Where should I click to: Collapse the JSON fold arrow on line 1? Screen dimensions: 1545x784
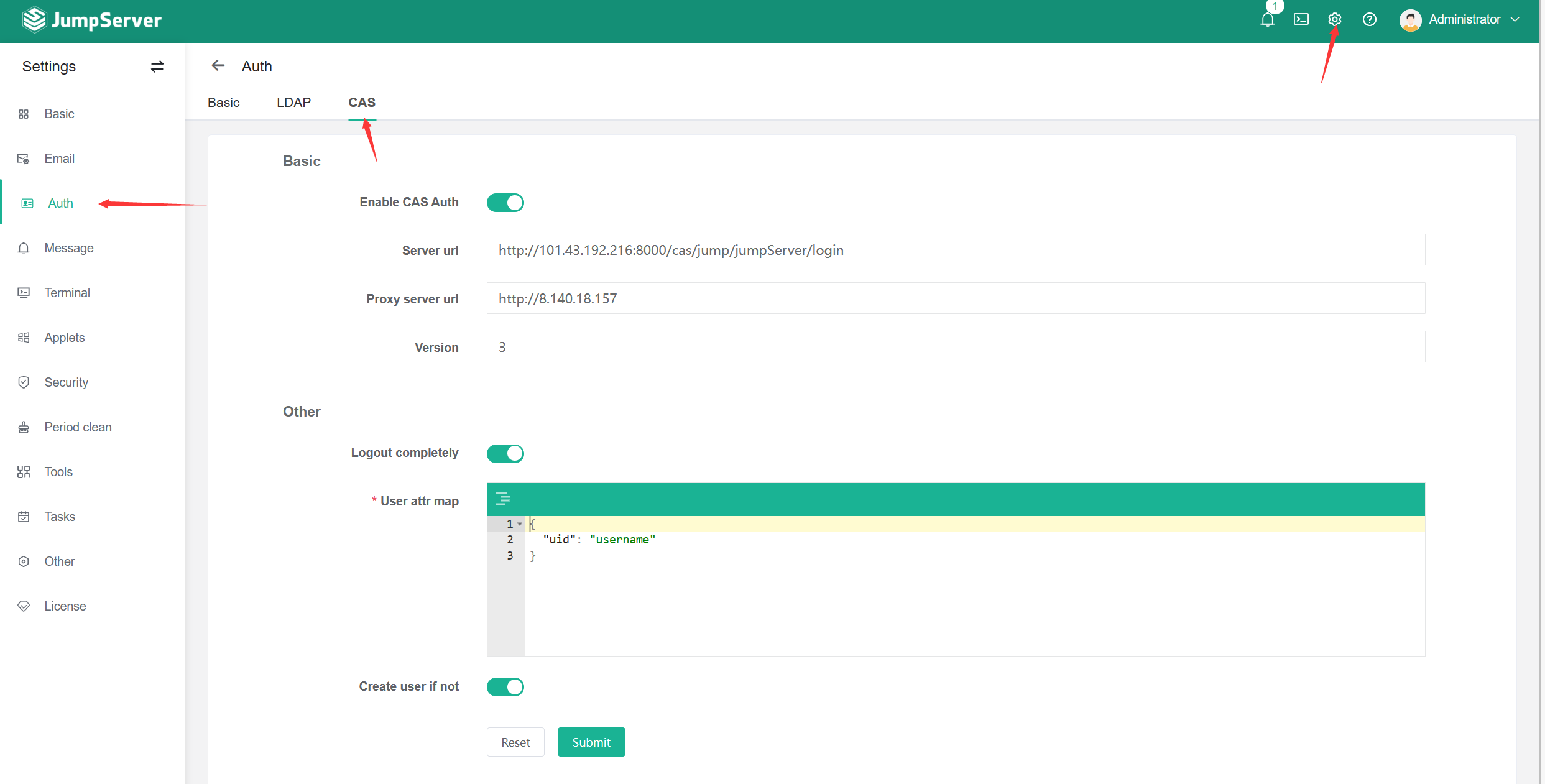520,524
